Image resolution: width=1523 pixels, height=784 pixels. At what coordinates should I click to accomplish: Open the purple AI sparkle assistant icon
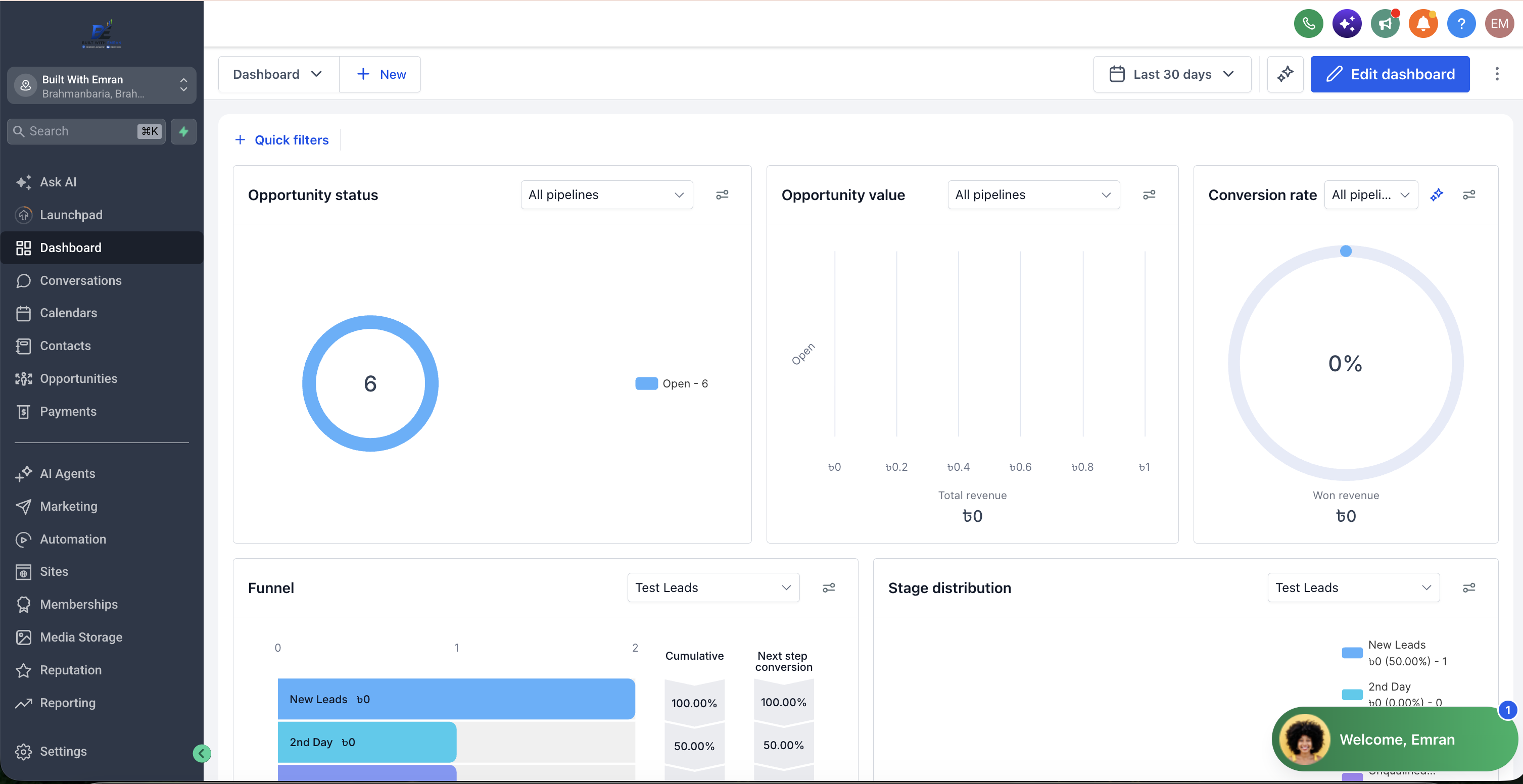click(1347, 24)
